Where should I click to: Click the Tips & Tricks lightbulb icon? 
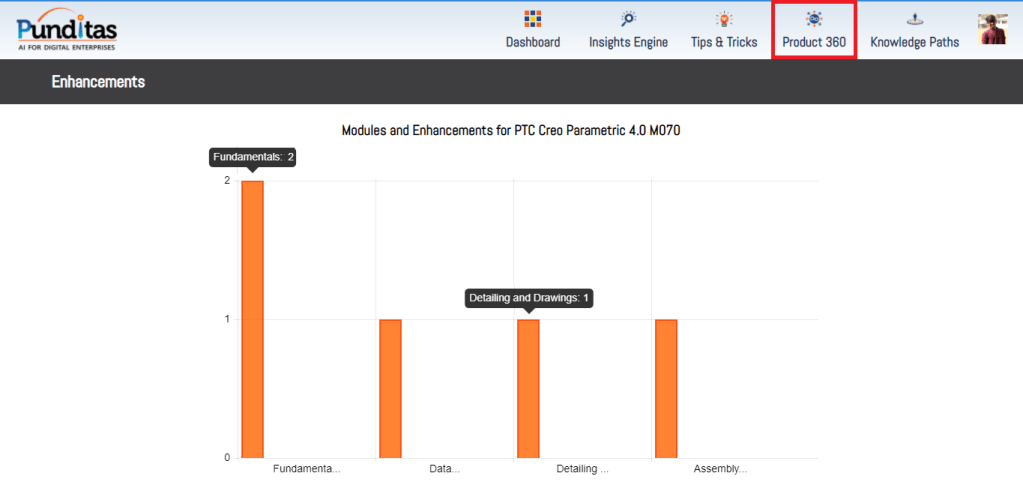pyautogui.click(x=724, y=19)
